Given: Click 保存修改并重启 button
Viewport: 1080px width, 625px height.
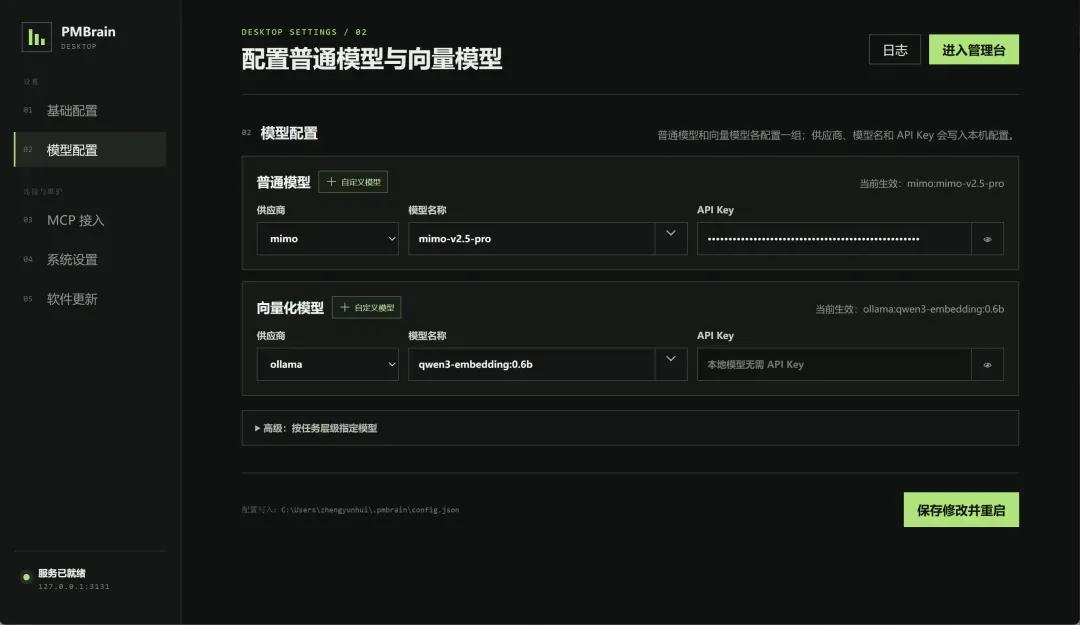Looking at the screenshot, I should pyautogui.click(x=961, y=510).
